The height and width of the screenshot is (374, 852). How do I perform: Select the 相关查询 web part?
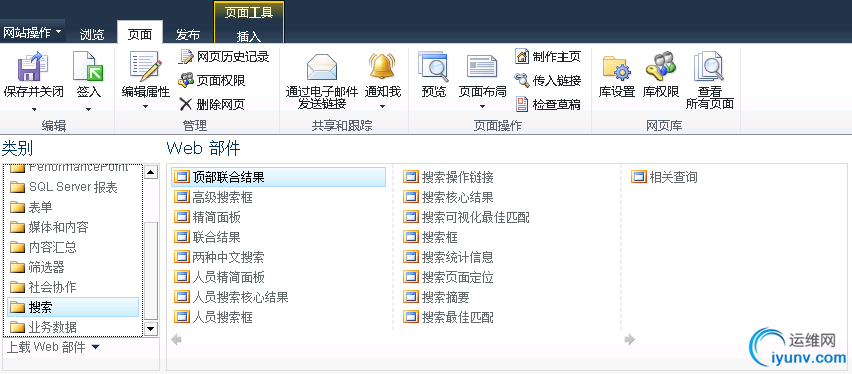tap(665, 177)
